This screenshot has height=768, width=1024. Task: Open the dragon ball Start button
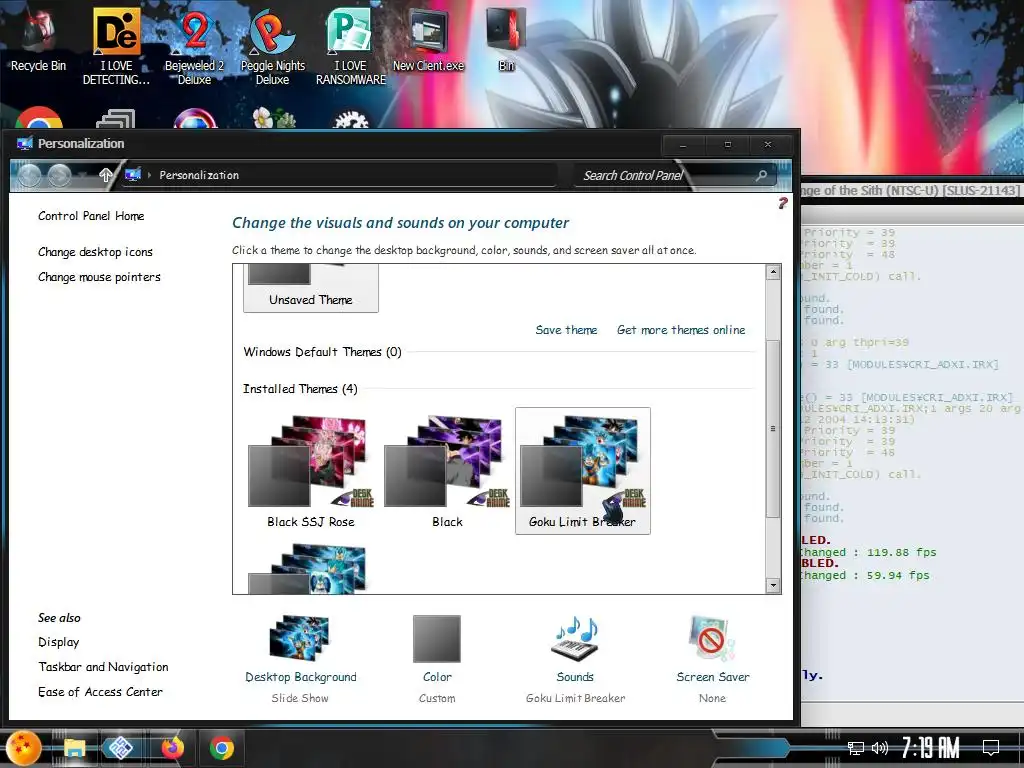(x=24, y=748)
